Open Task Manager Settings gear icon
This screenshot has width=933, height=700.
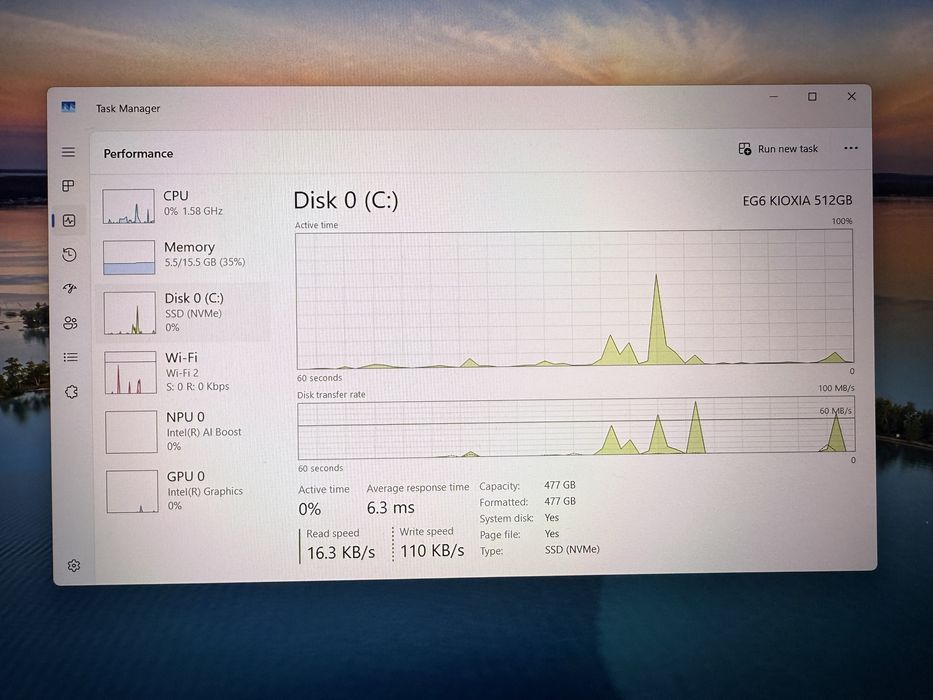click(x=74, y=565)
